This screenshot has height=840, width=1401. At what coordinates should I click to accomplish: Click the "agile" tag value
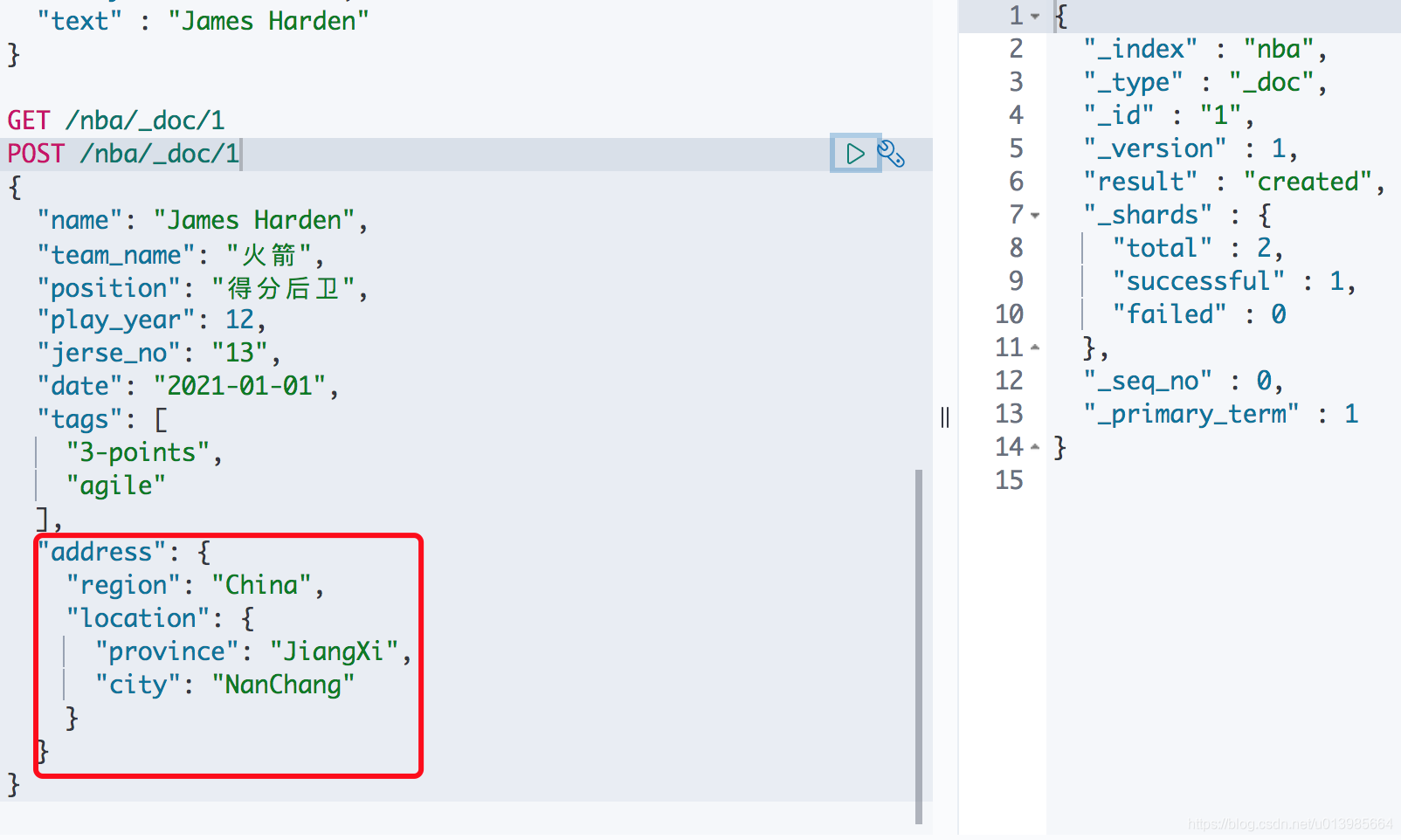pyautogui.click(x=115, y=485)
